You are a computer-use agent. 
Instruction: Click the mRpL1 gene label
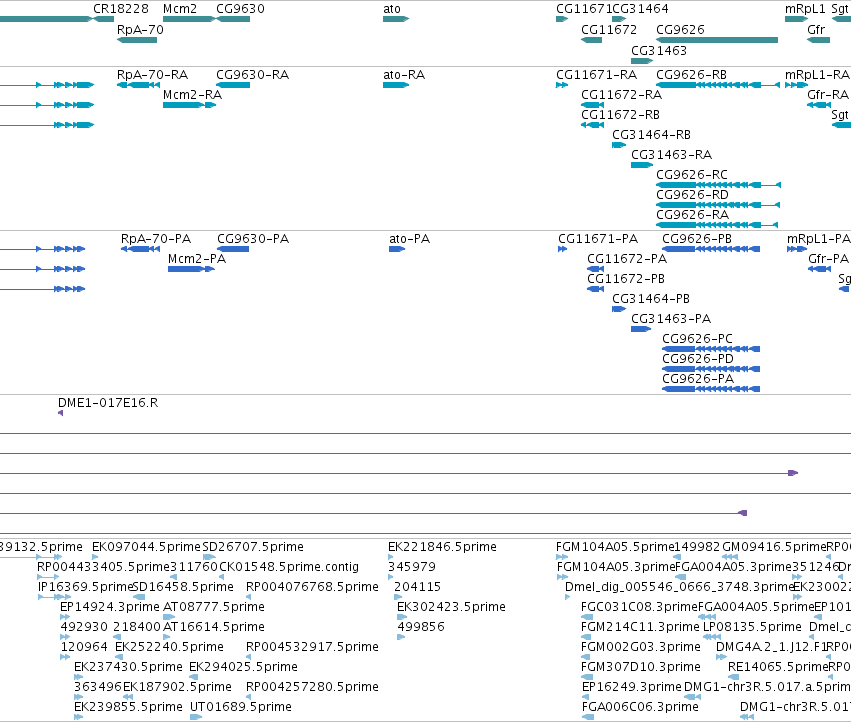pos(805,9)
